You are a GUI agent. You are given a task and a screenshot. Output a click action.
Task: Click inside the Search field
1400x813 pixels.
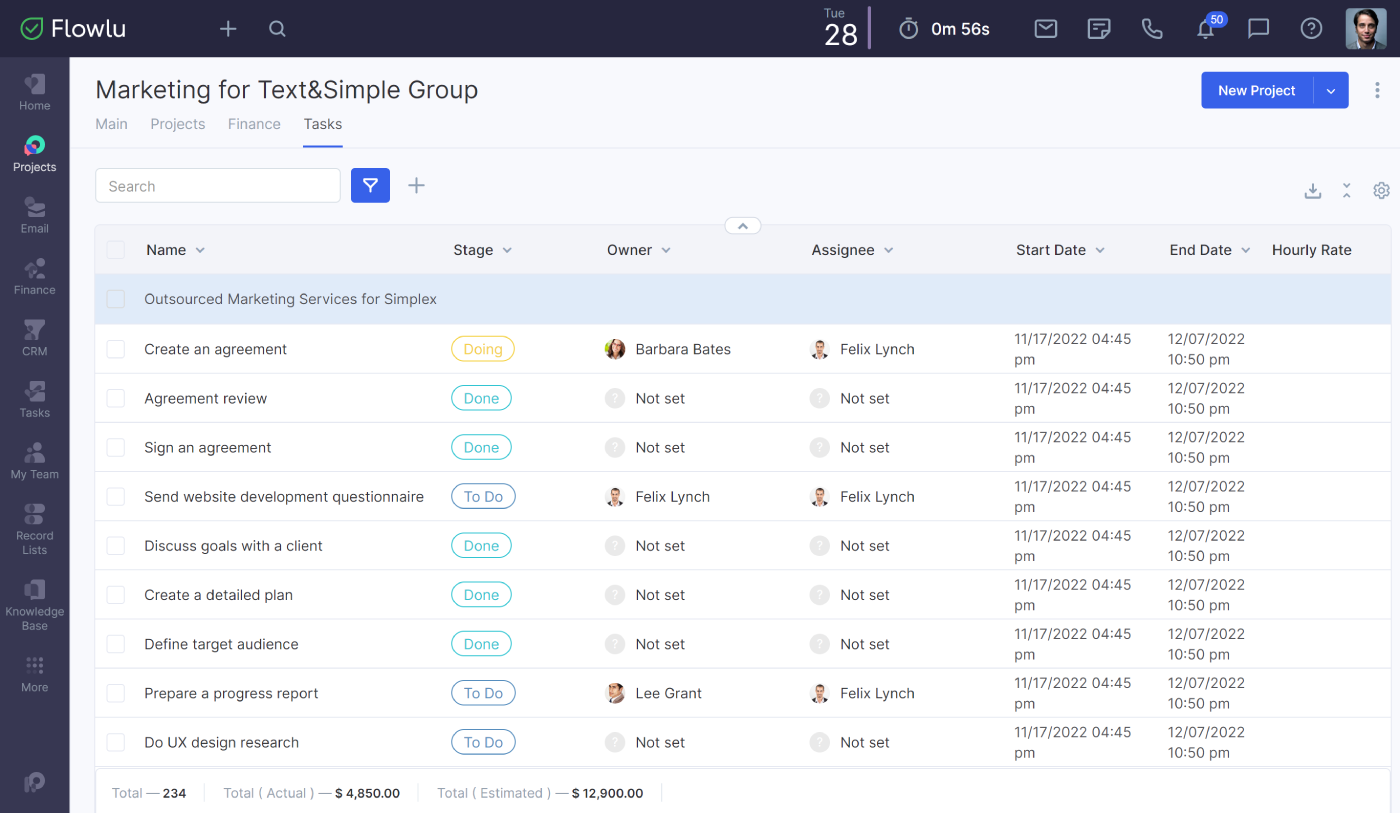[x=218, y=186]
